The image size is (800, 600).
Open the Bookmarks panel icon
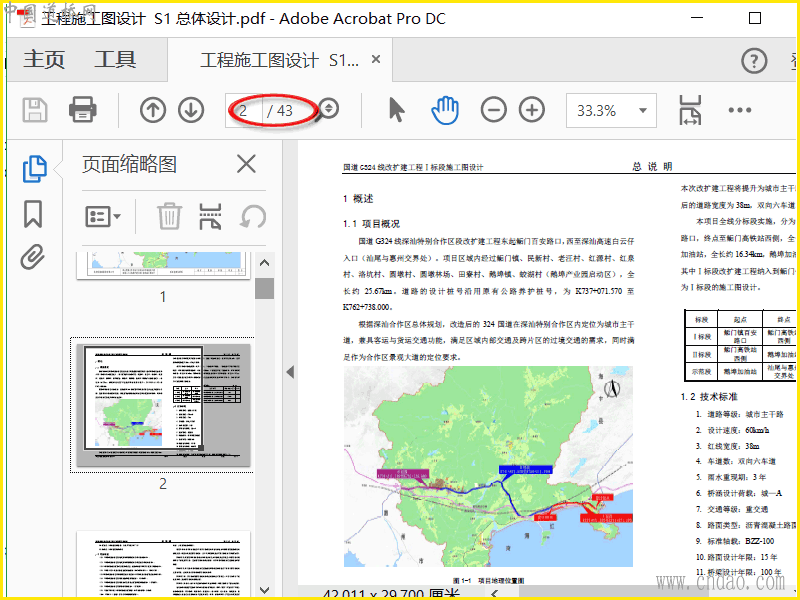(x=33, y=213)
